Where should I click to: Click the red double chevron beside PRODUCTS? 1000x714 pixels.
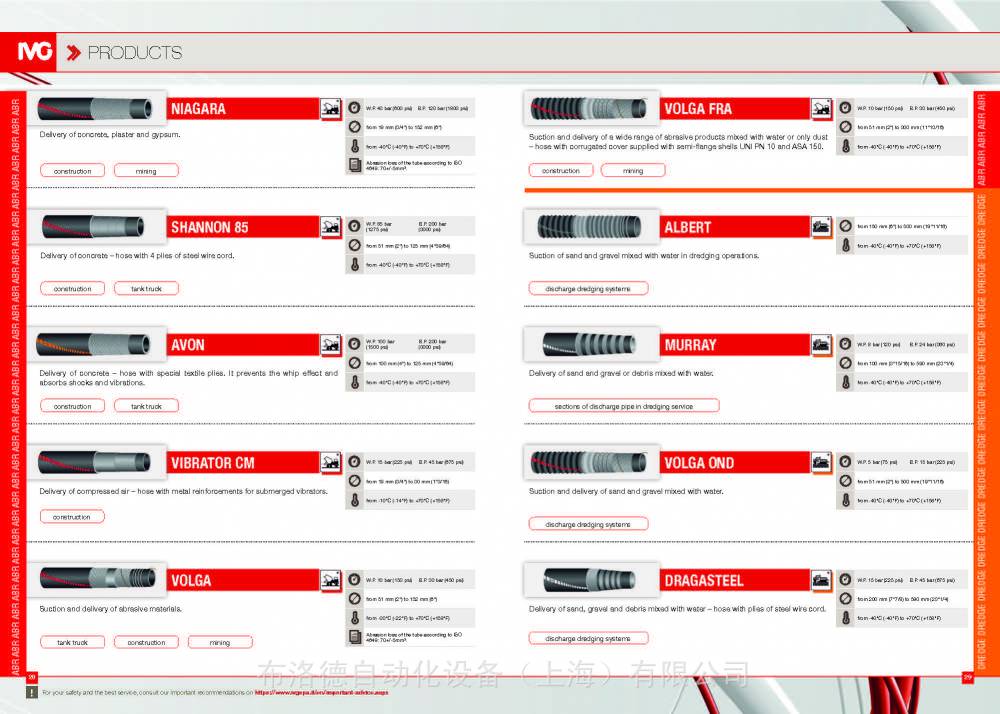click(x=73, y=53)
